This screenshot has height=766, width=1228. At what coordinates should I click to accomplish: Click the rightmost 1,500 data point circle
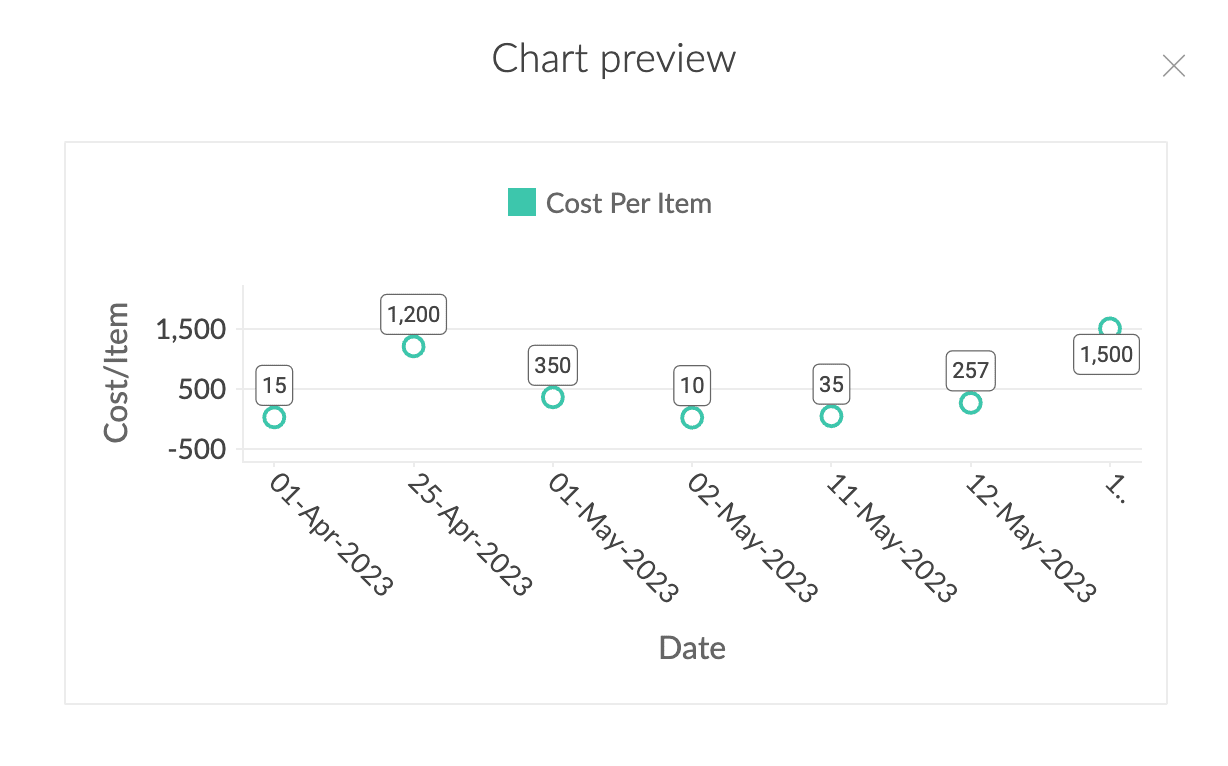point(1109,327)
